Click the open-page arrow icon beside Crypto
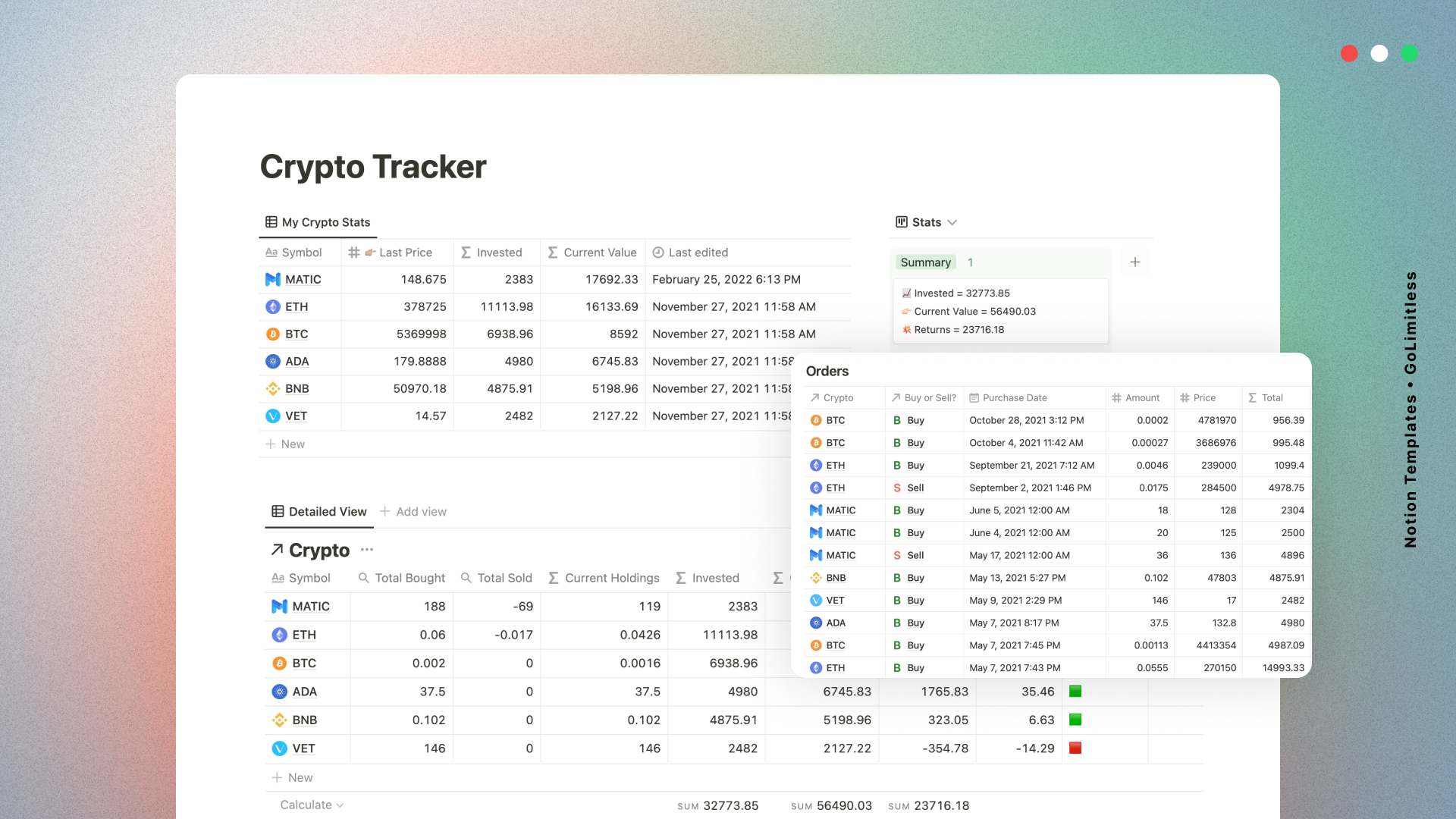Screen dimensions: 1456x819 pos(277,549)
